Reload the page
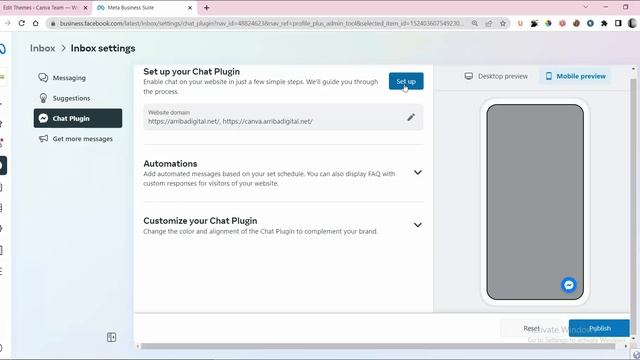 coord(22,23)
